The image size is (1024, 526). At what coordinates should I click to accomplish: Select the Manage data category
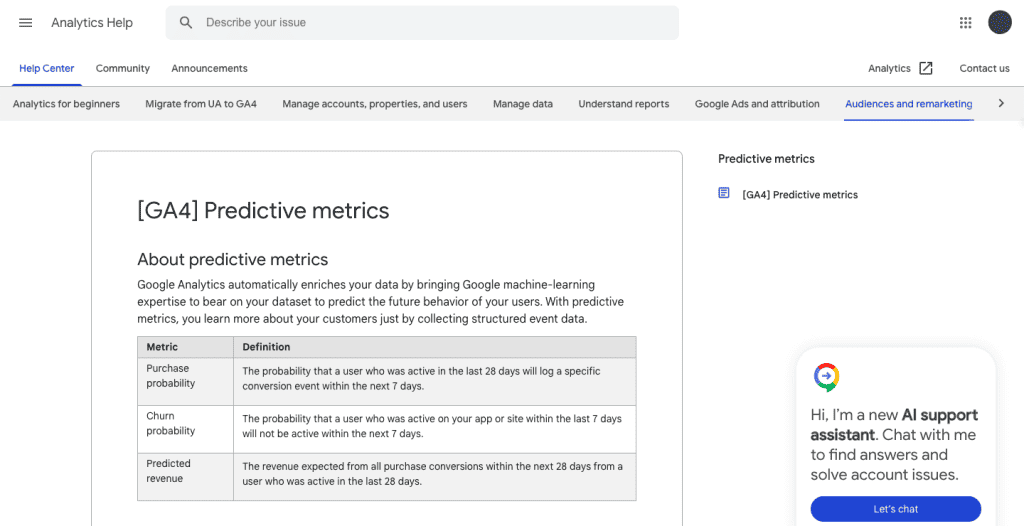point(522,104)
